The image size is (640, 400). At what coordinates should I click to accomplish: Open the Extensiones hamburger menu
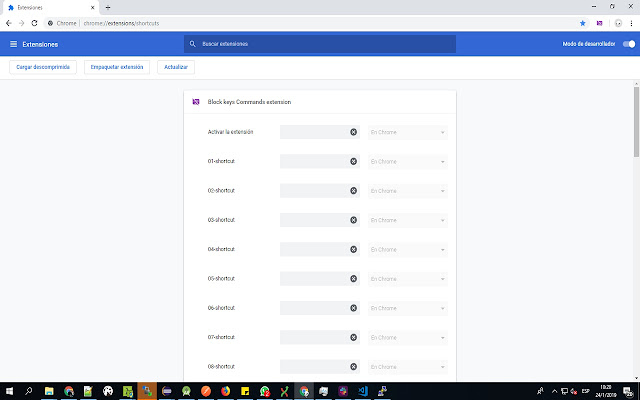coord(13,44)
